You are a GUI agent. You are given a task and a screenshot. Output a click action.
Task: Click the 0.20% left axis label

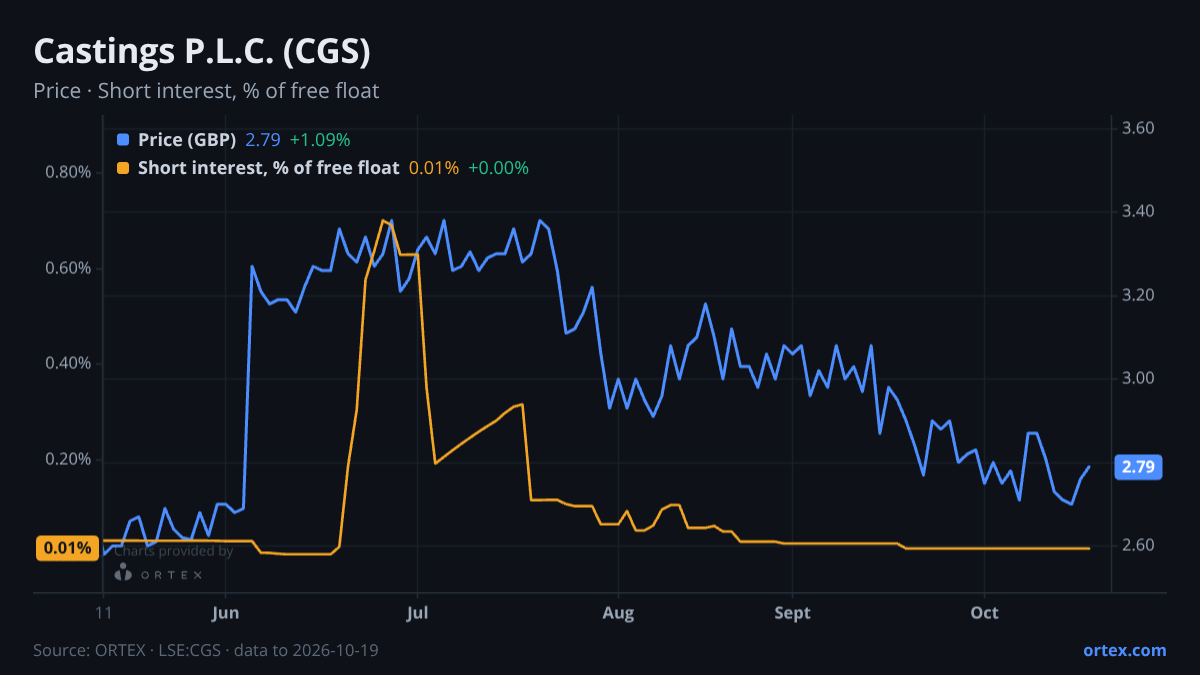click(68, 460)
